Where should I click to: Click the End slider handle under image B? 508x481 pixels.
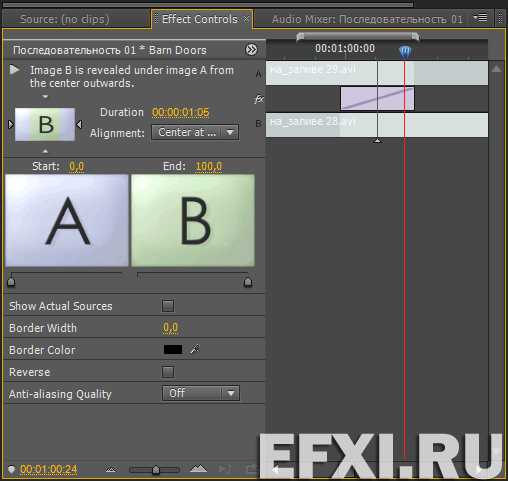point(248,282)
